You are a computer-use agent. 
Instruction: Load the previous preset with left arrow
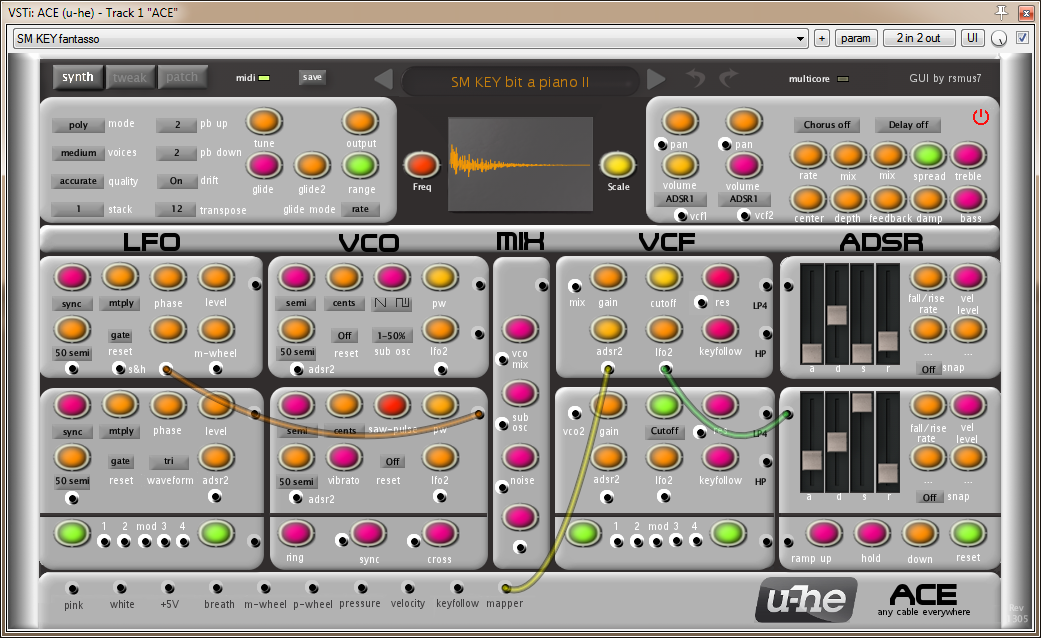point(383,79)
